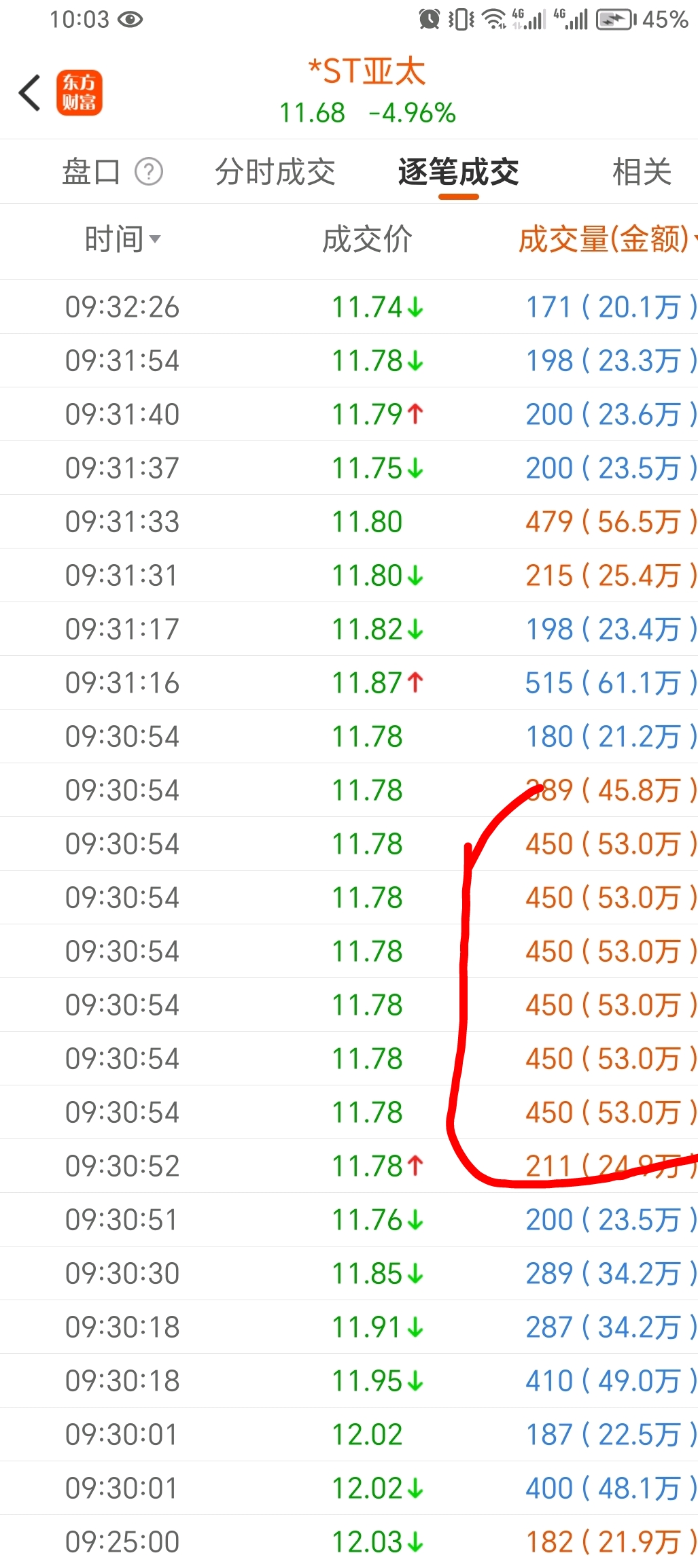Select volume 198 (23.3万)
698x1568 pixels.
click(x=610, y=361)
